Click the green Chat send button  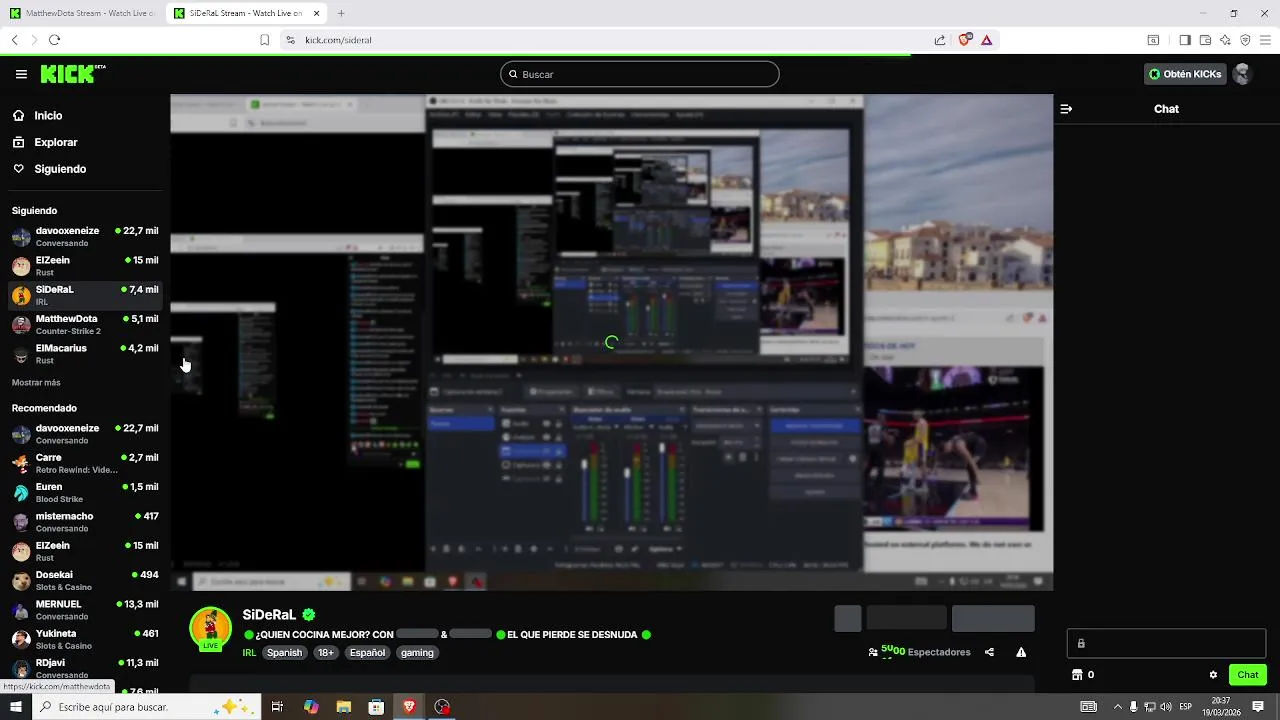point(1247,675)
